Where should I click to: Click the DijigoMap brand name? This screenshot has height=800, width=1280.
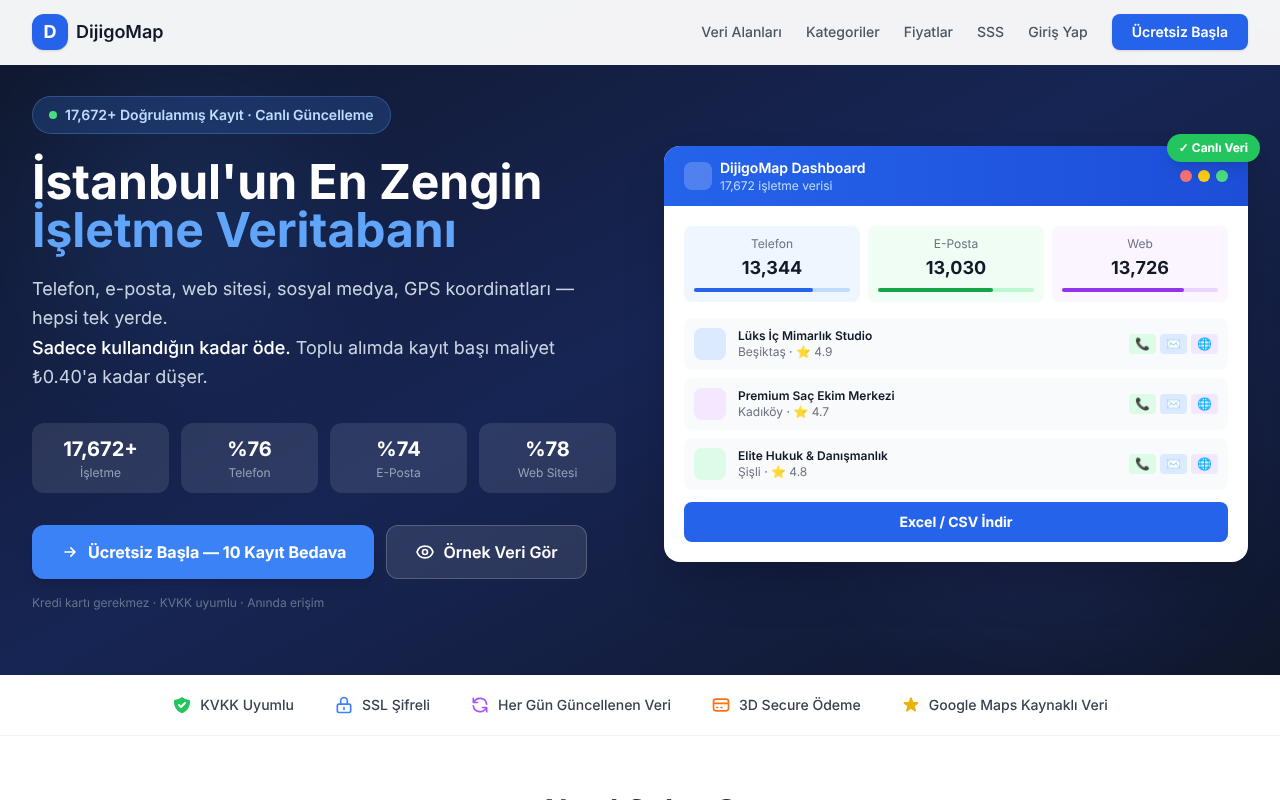point(119,32)
